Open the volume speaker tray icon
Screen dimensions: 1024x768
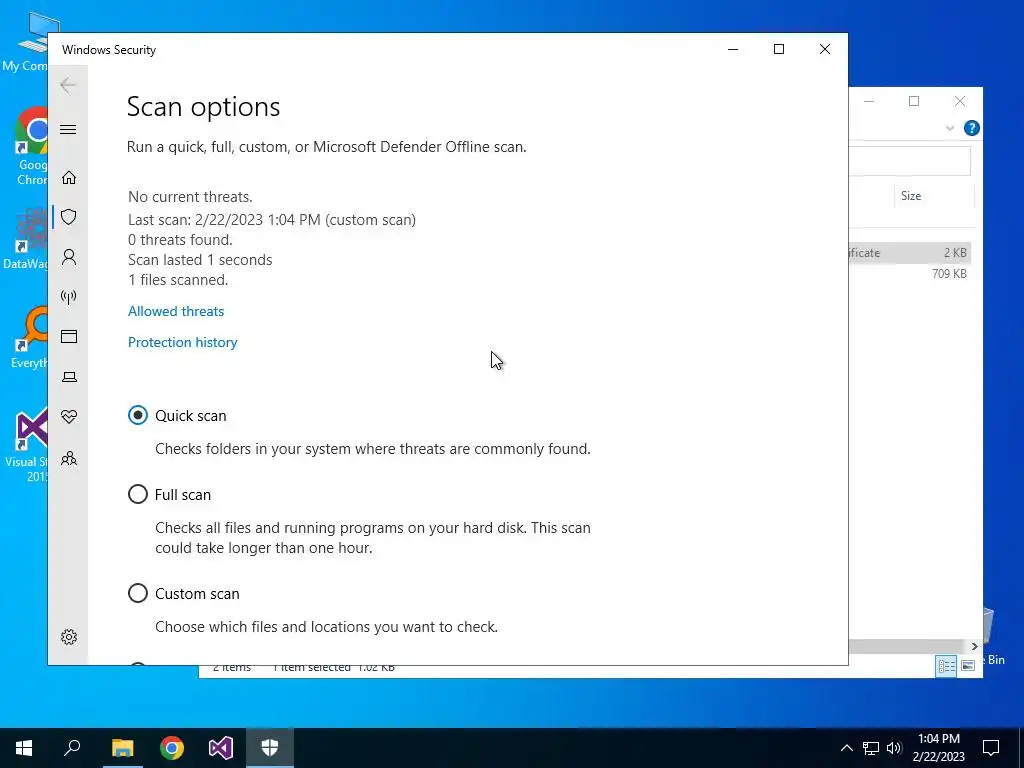pos(894,748)
